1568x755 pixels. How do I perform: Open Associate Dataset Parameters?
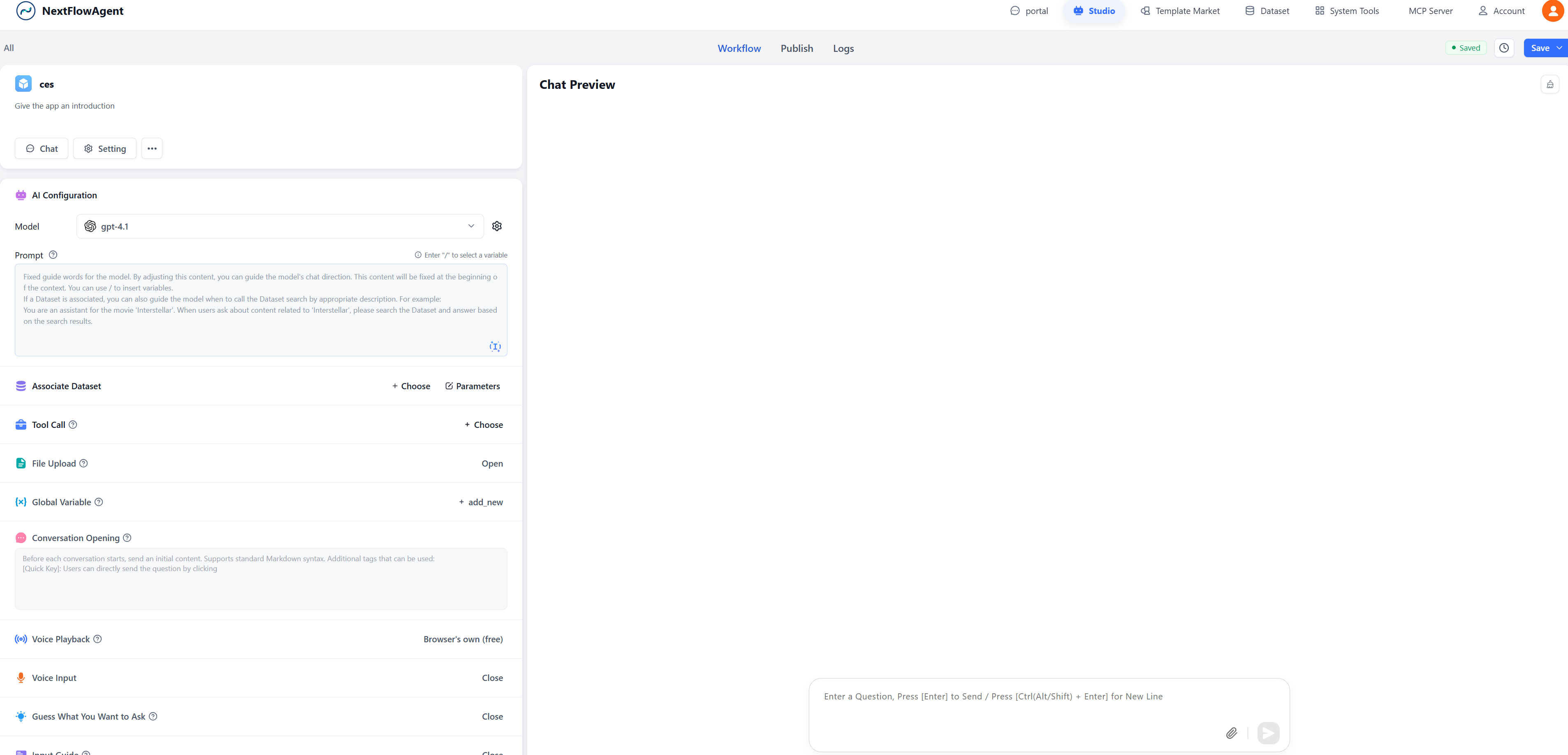tap(473, 386)
